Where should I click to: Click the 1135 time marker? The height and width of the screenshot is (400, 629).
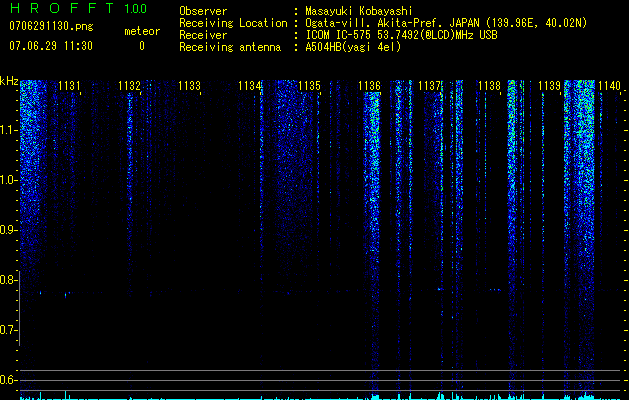(309, 86)
